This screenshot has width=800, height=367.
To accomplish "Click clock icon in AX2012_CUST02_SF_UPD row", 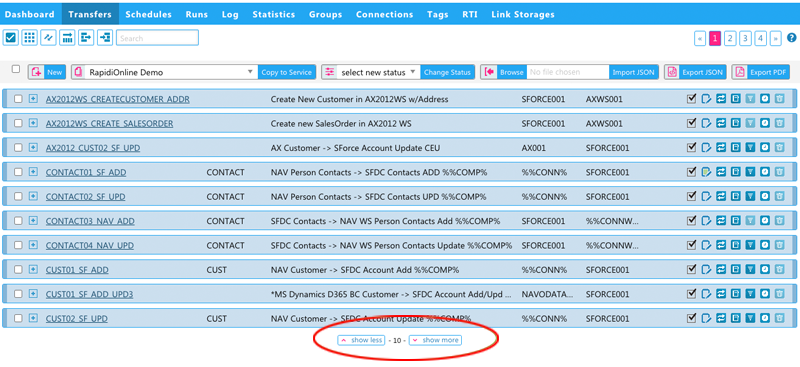I will 765,148.
